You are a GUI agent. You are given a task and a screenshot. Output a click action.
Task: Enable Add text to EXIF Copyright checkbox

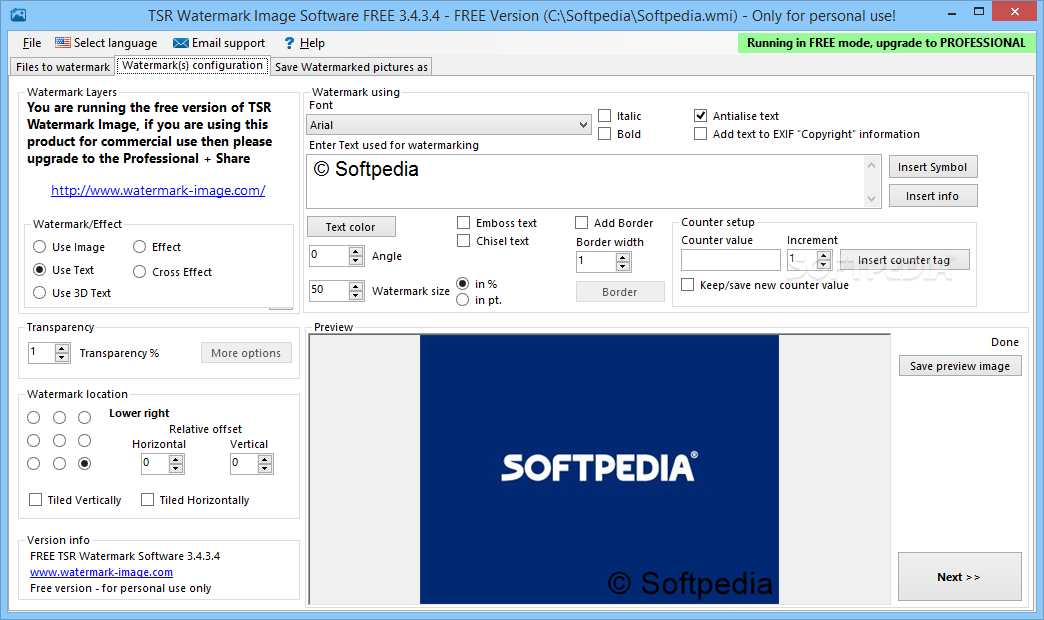700,134
